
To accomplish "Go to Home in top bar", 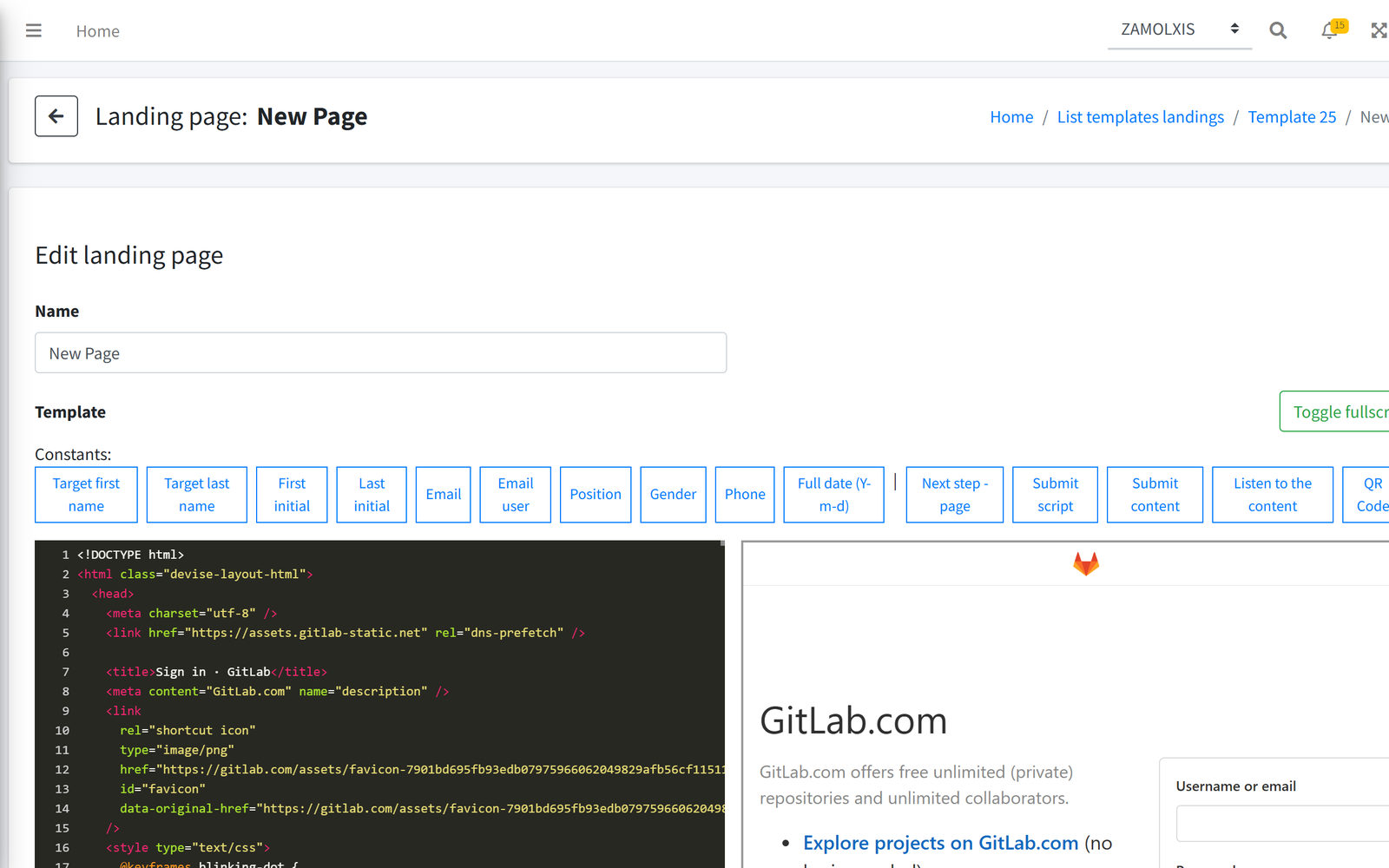I will coord(98,31).
